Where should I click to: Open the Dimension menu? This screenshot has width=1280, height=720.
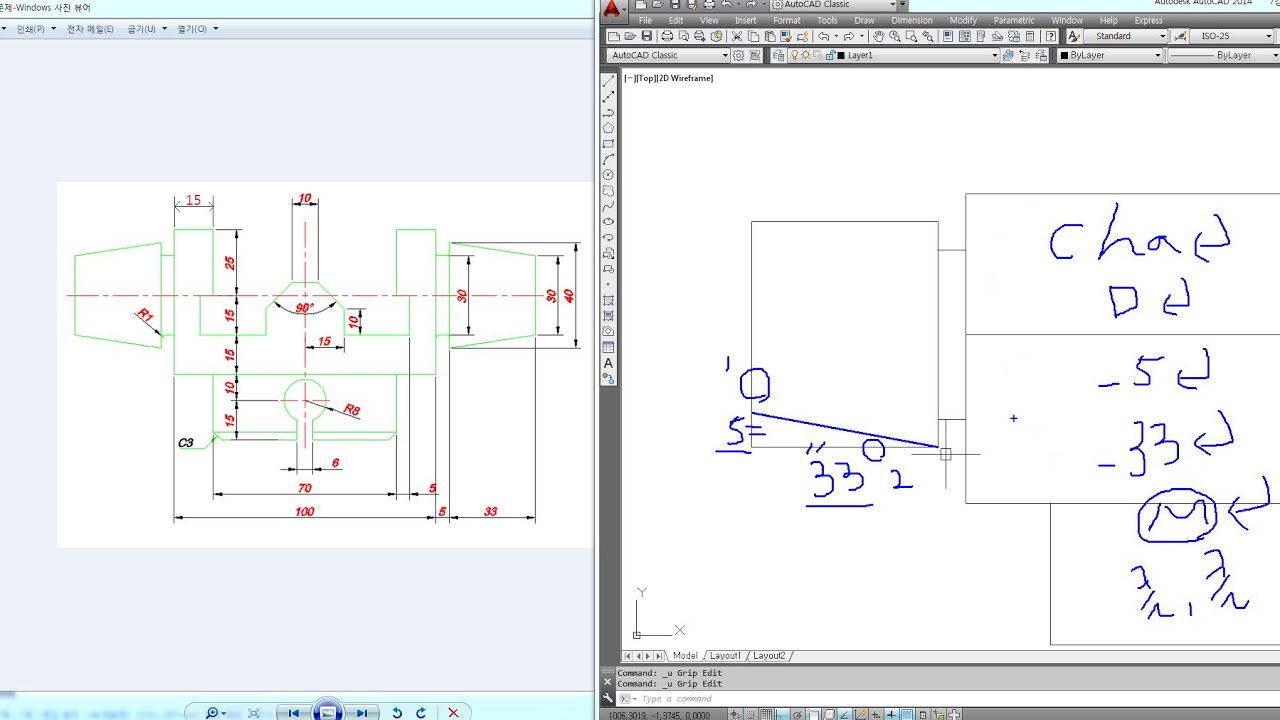911,20
